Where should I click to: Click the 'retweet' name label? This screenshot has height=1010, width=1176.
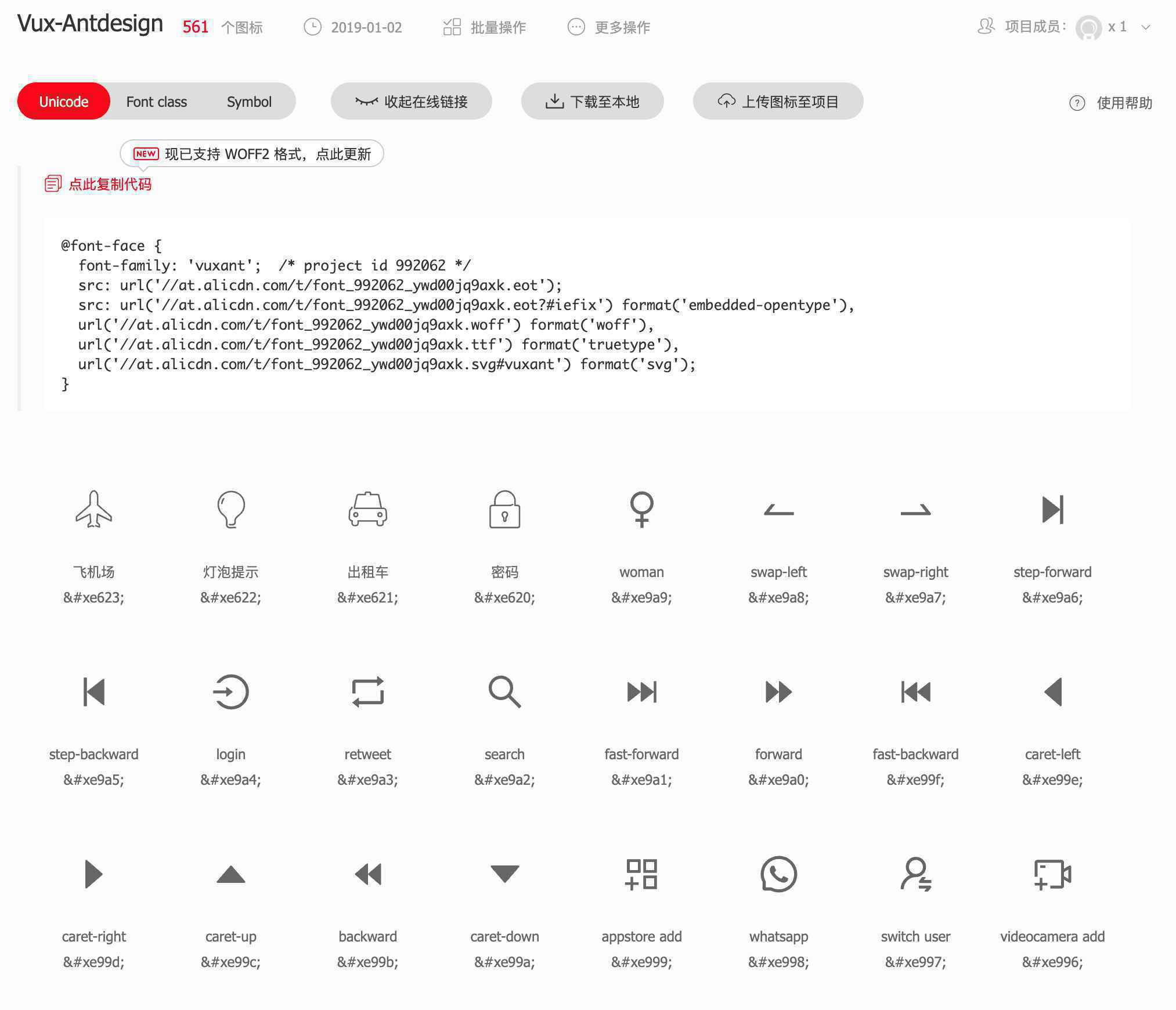point(367,754)
